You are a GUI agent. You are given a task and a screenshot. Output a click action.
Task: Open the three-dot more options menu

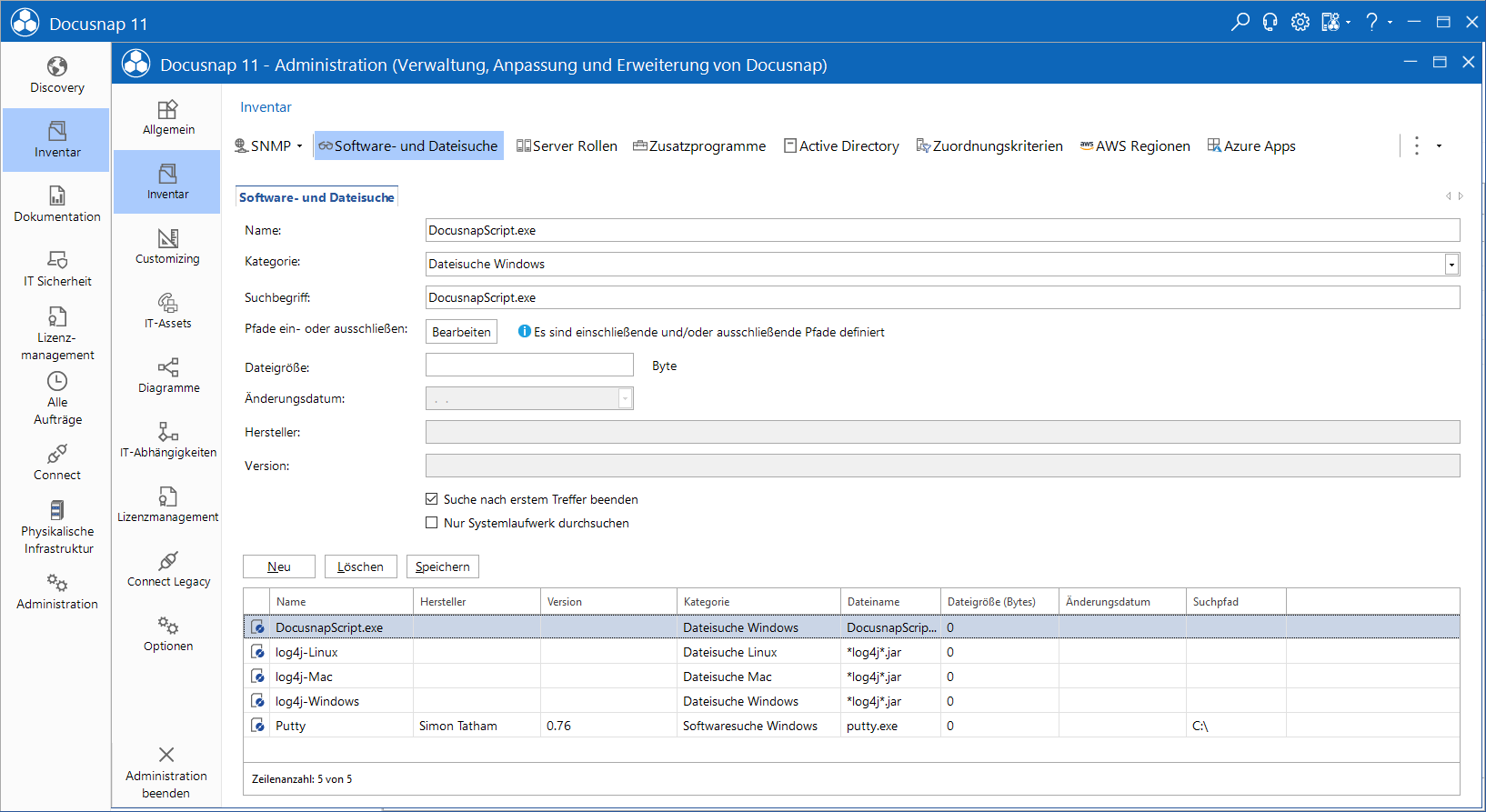coord(1416,145)
